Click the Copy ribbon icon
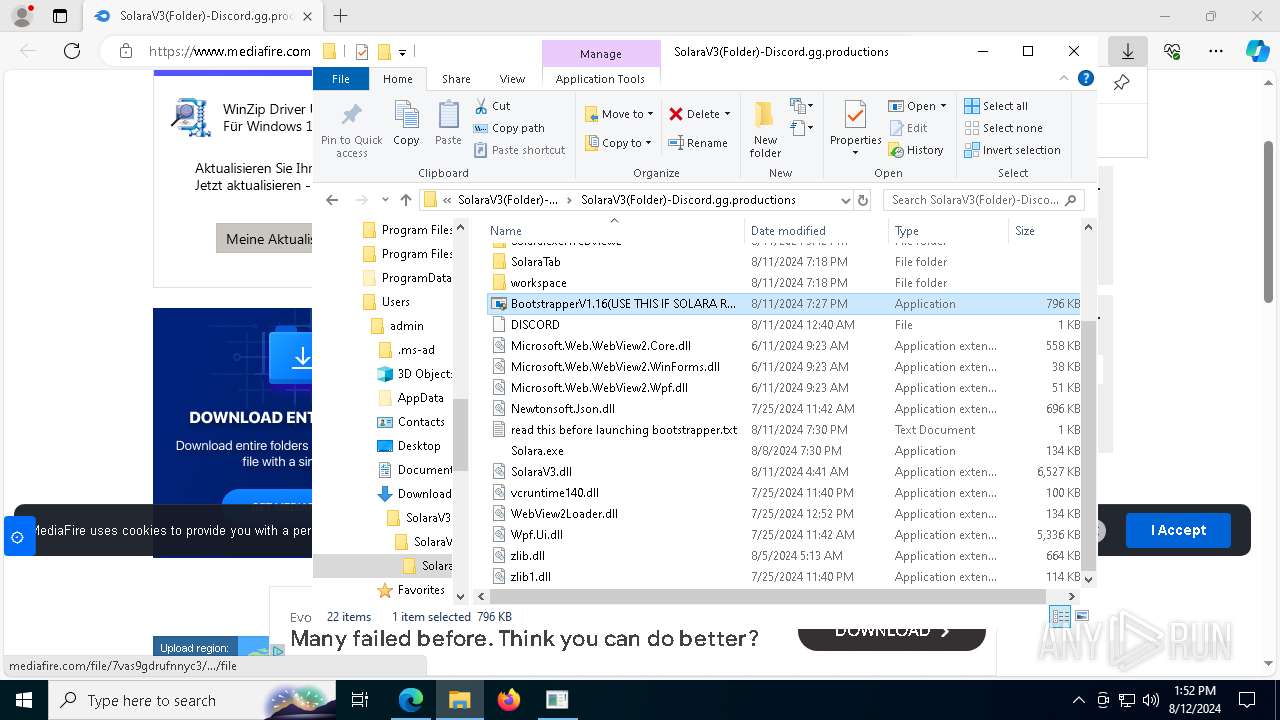This screenshot has width=1280, height=720. (406, 123)
